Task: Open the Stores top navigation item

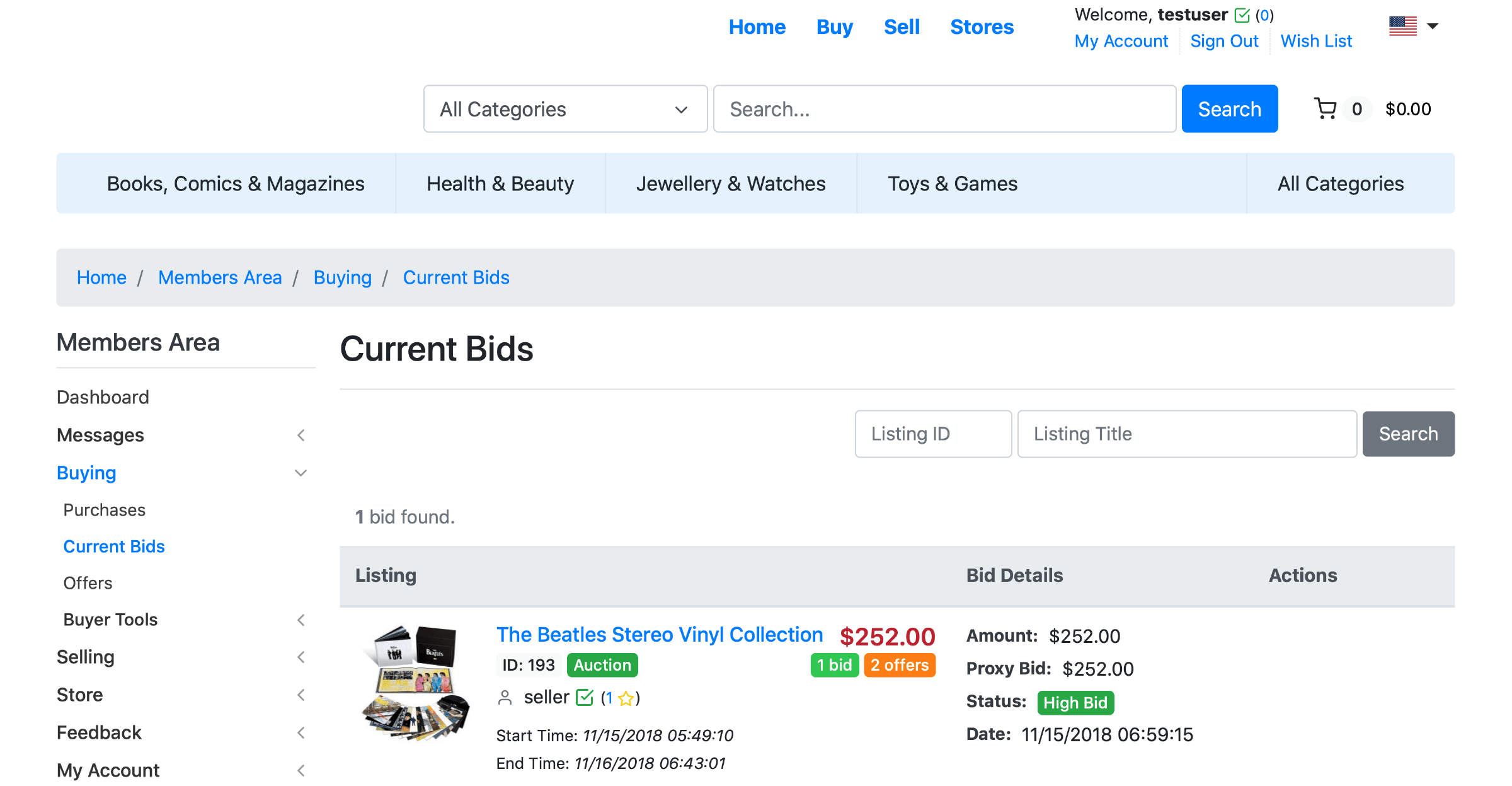Action: coord(982,27)
